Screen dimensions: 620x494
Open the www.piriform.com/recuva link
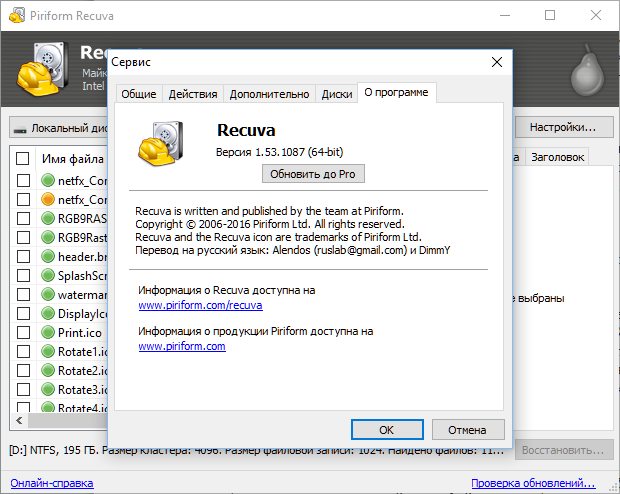click(200, 305)
